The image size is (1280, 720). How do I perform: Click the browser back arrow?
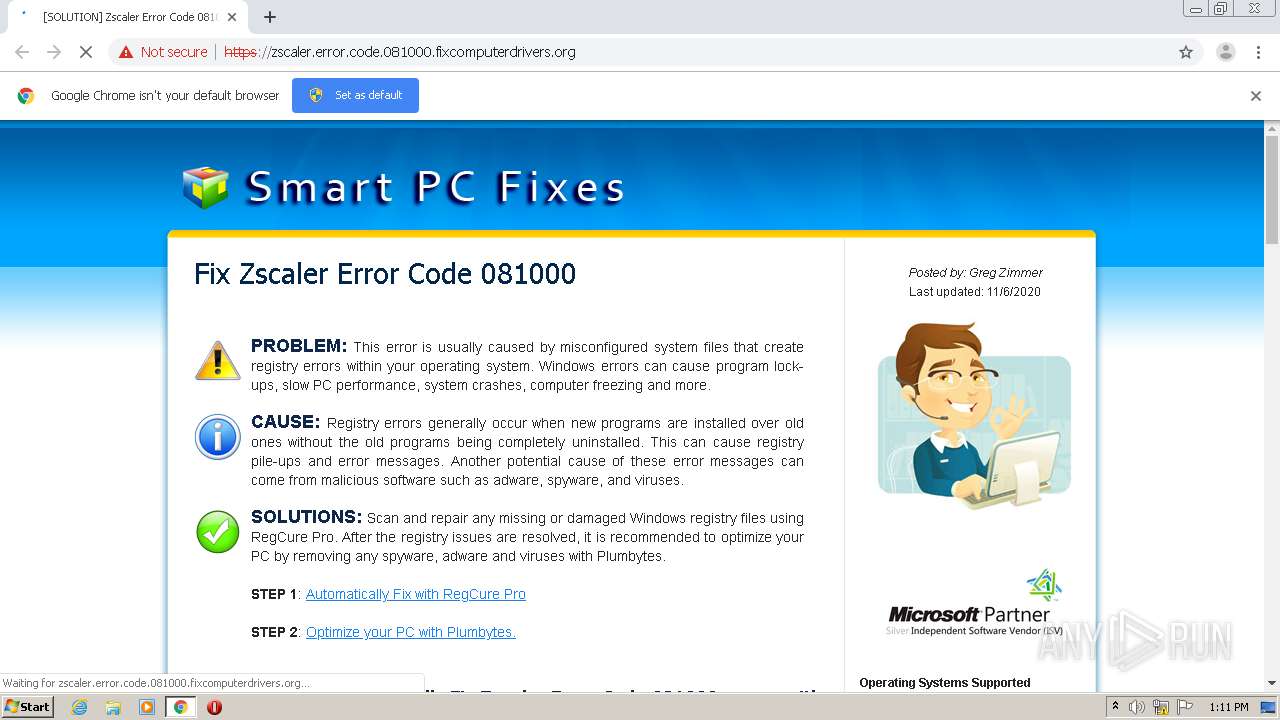tap(22, 52)
